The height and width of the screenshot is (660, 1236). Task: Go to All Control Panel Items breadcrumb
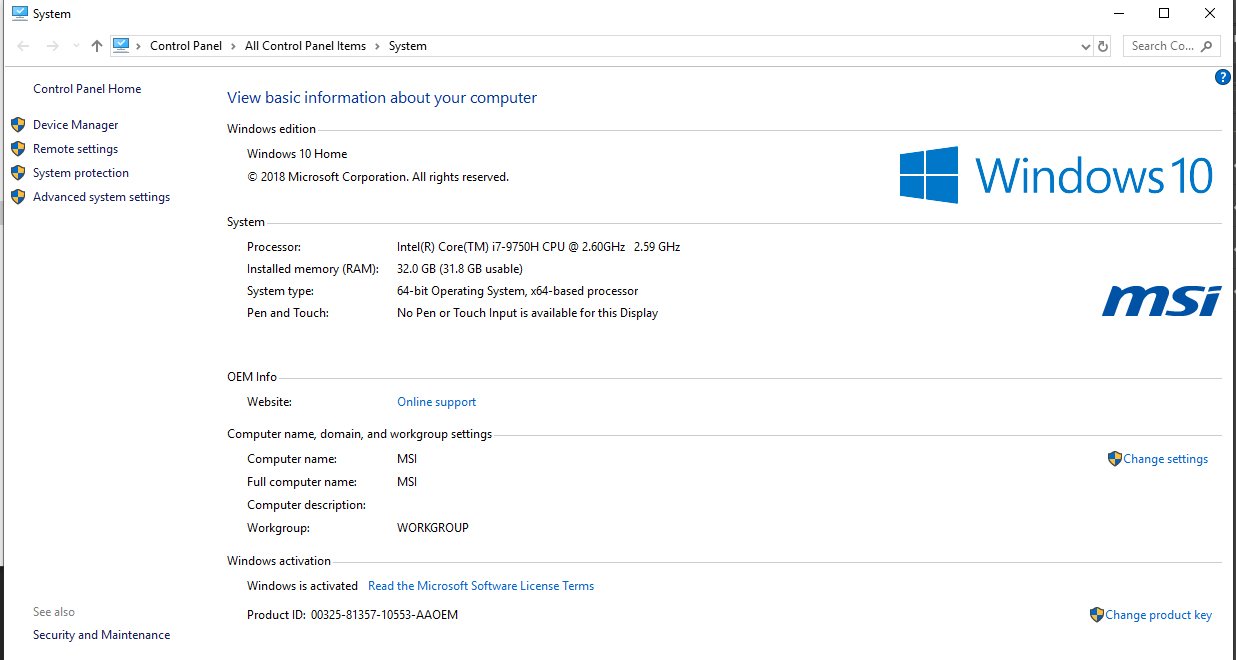(x=305, y=46)
